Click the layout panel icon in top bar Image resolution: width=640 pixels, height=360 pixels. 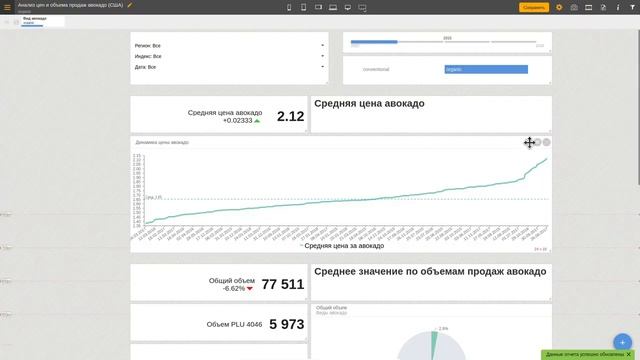click(589, 7)
